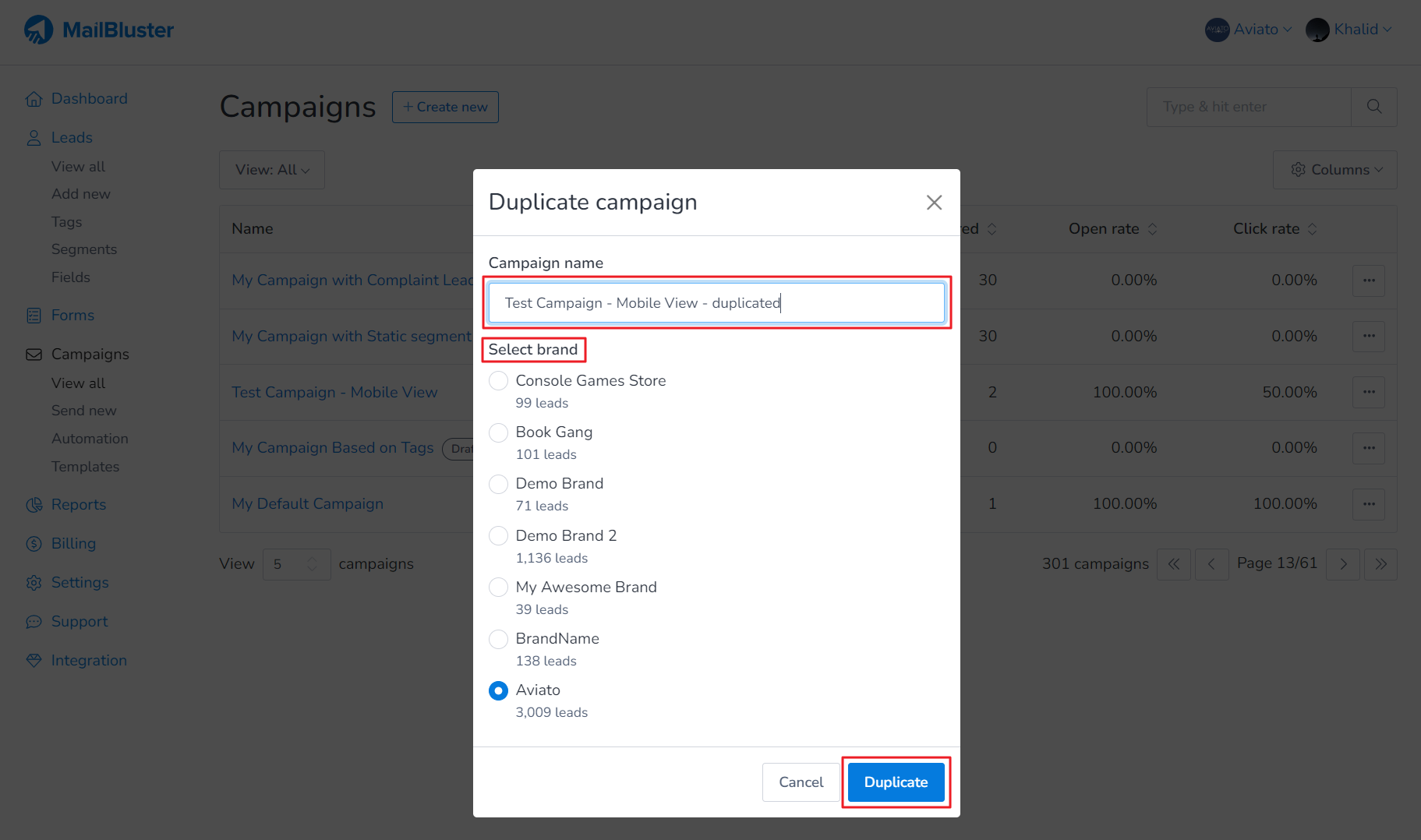
Task: Click the Forms icon in sidebar
Action: 34,316
